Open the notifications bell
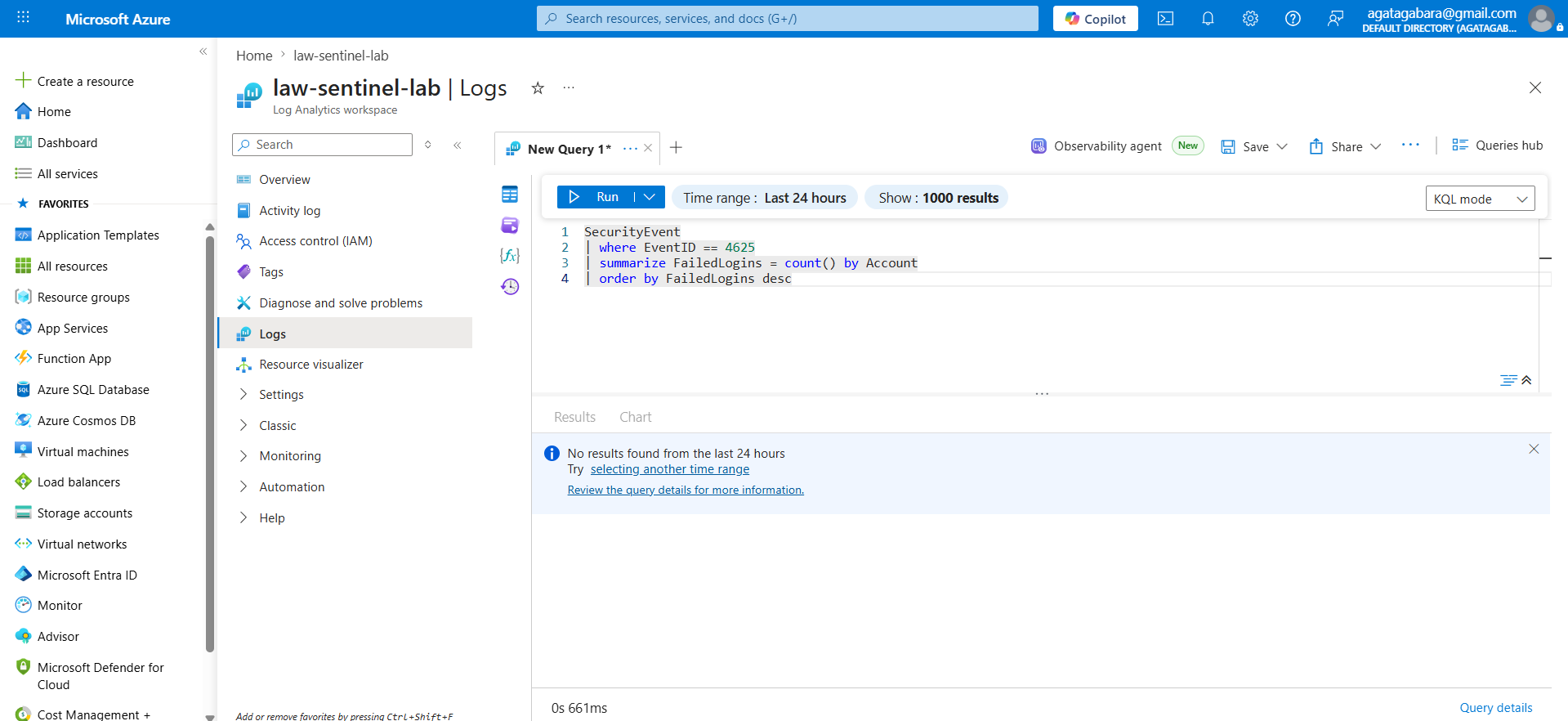Image resolution: width=1568 pixels, height=721 pixels. [x=1208, y=19]
